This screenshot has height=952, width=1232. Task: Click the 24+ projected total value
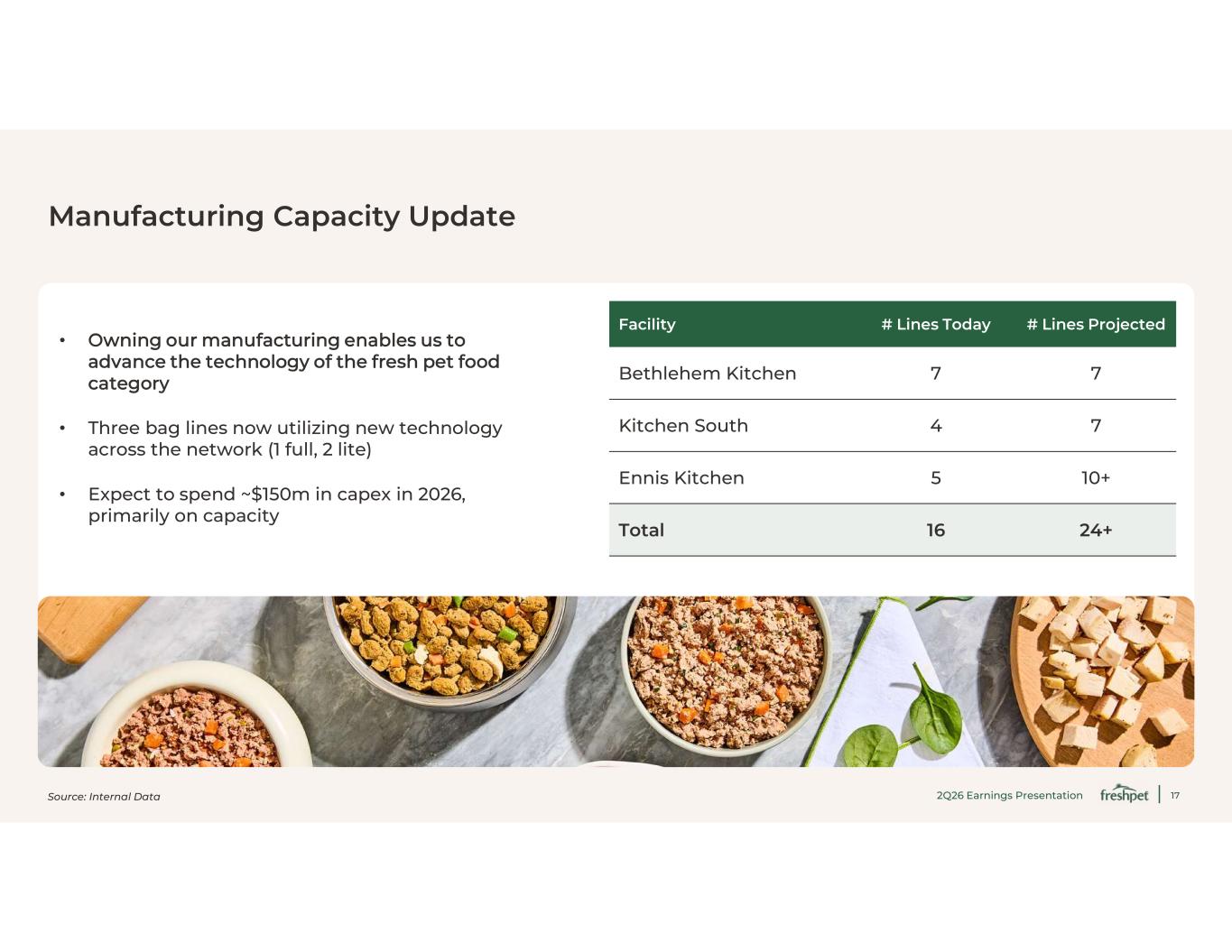(x=1096, y=531)
